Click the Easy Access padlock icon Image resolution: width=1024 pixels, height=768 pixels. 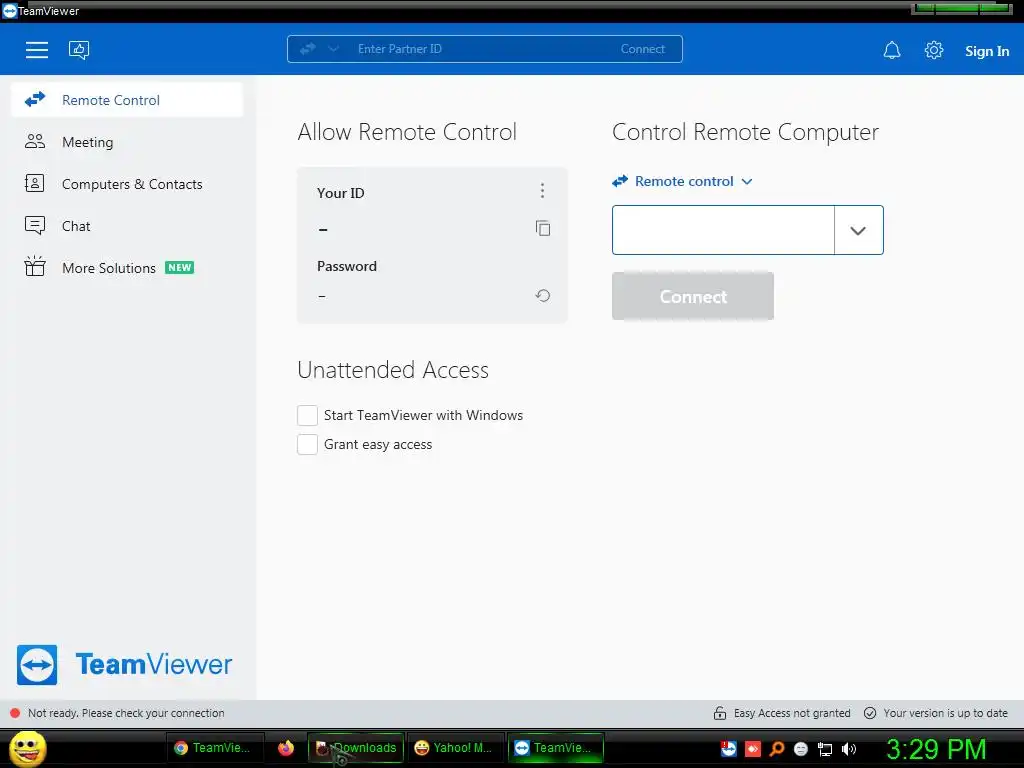click(720, 713)
